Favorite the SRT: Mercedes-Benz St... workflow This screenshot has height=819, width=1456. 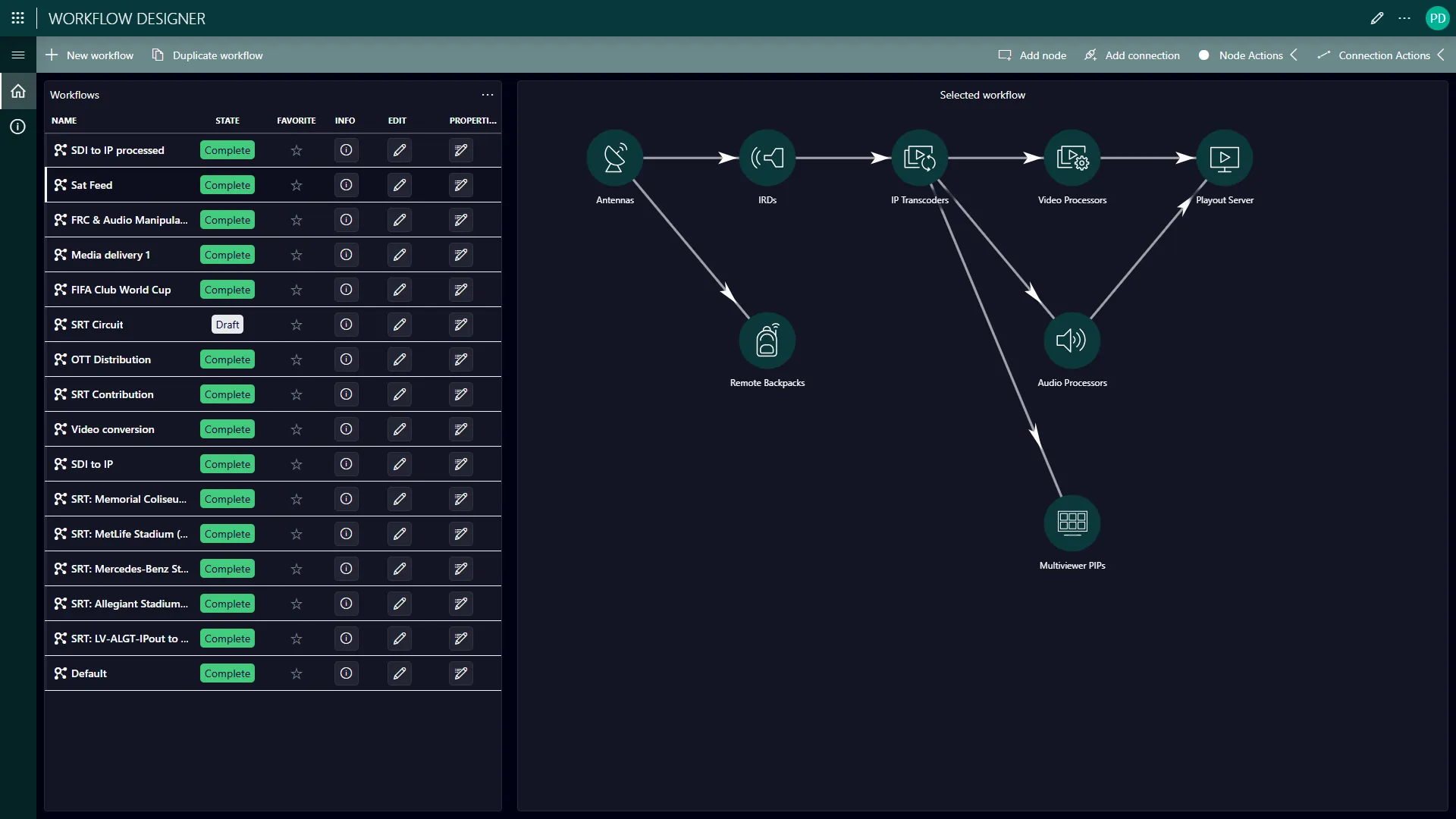[x=297, y=569]
